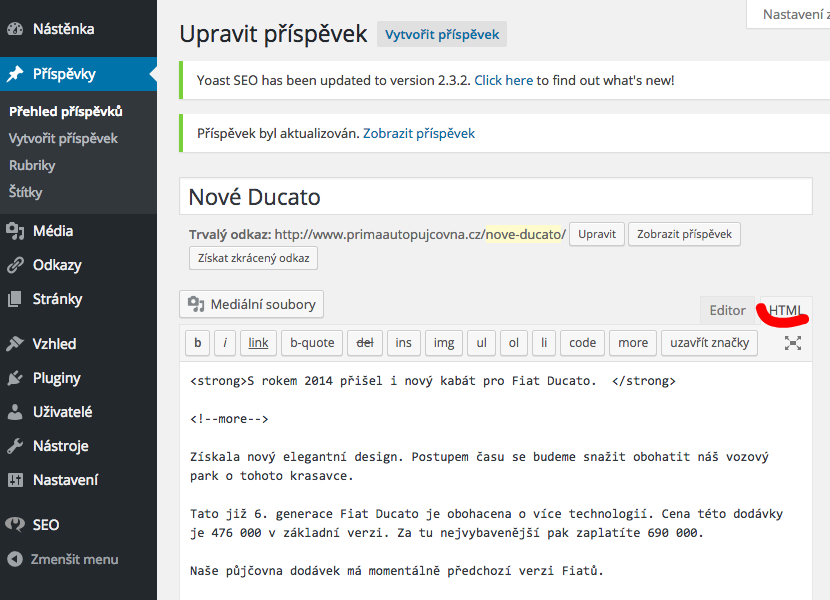Insert italic tag with i button
This screenshot has width=830, height=600.
click(225, 343)
